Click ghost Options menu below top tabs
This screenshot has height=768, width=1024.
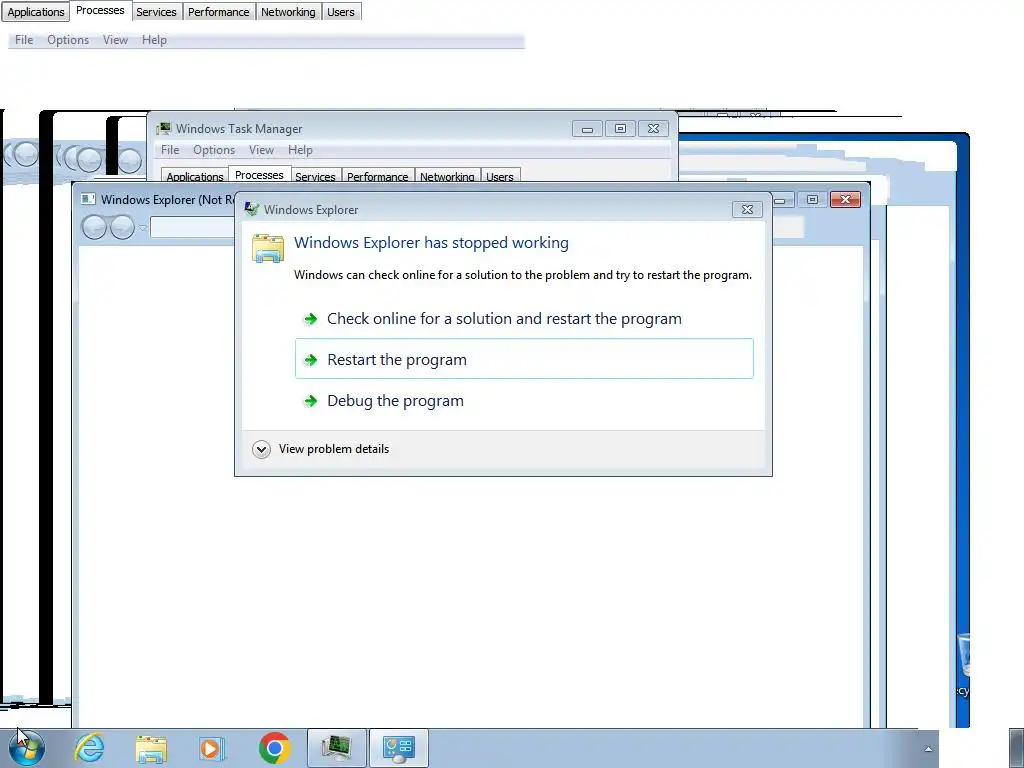pyautogui.click(x=68, y=40)
